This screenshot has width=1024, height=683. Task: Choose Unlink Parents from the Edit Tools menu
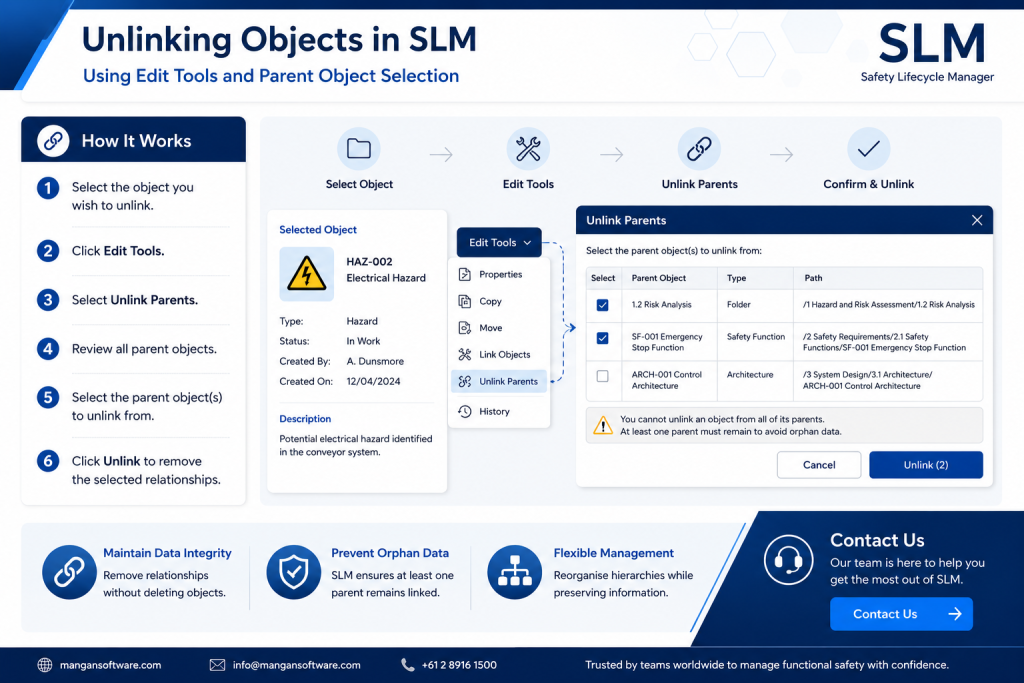pos(499,381)
